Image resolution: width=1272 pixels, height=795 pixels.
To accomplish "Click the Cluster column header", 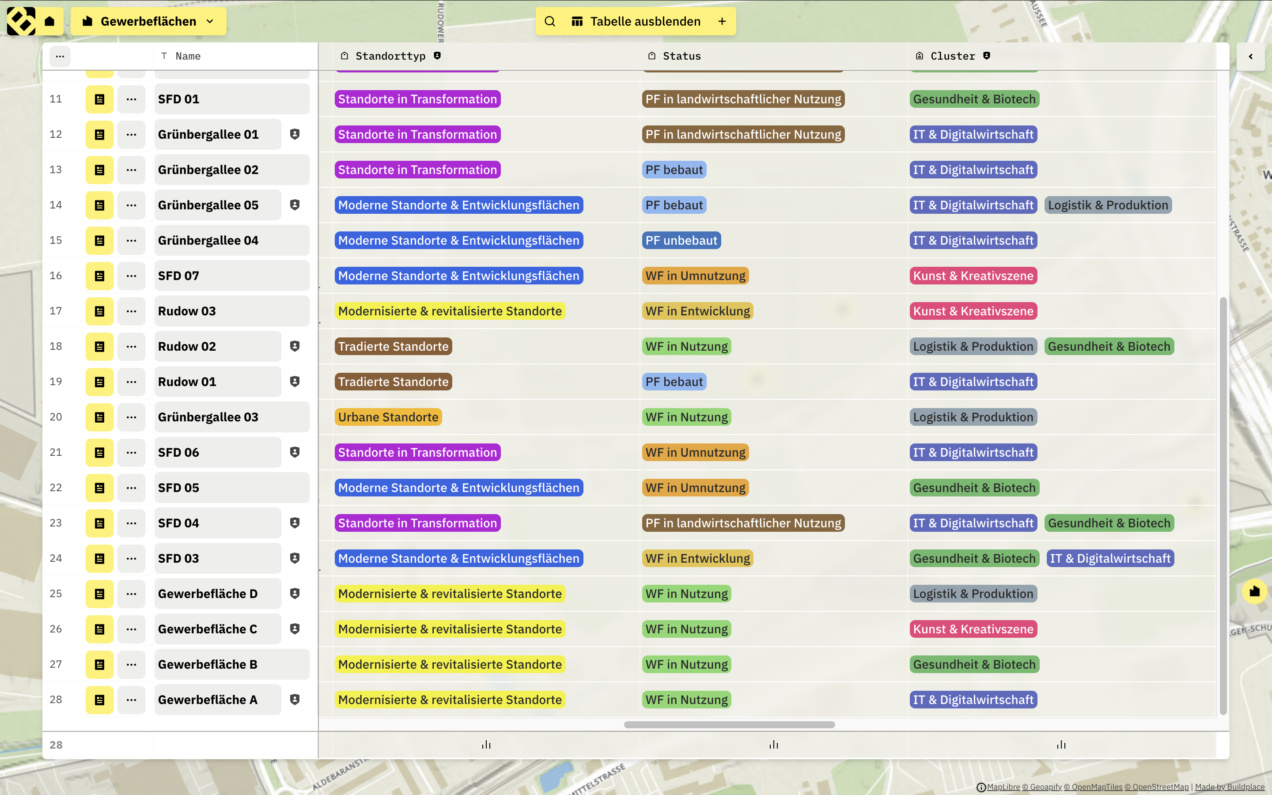I will [x=952, y=56].
